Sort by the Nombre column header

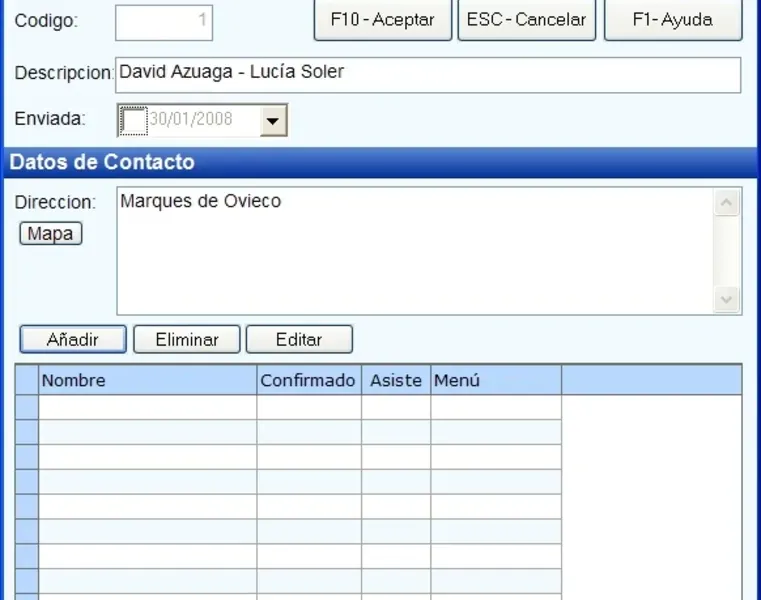[x=148, y=380]
